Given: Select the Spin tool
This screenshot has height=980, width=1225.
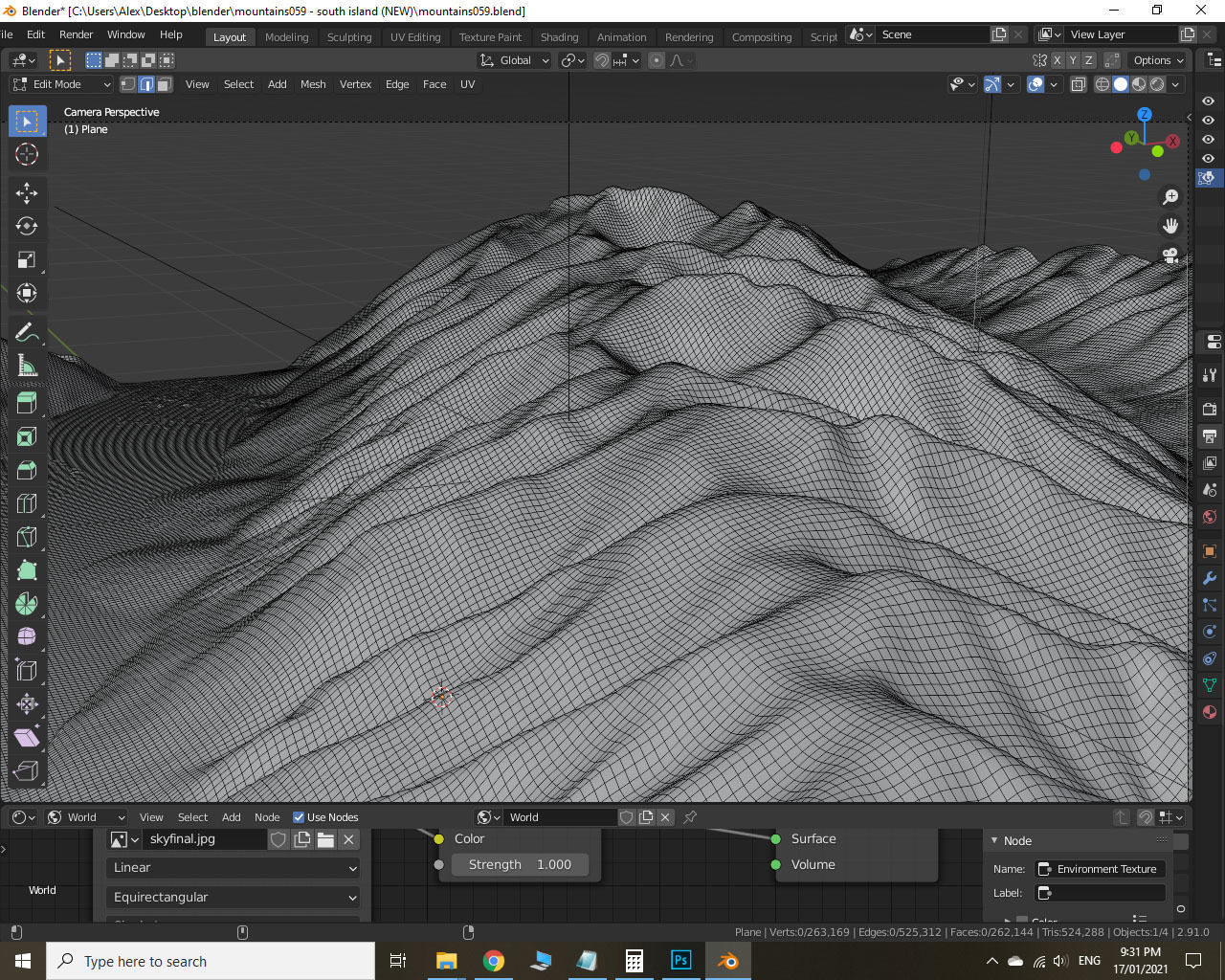Looking at the screenshot, I should tap(27, 604).
